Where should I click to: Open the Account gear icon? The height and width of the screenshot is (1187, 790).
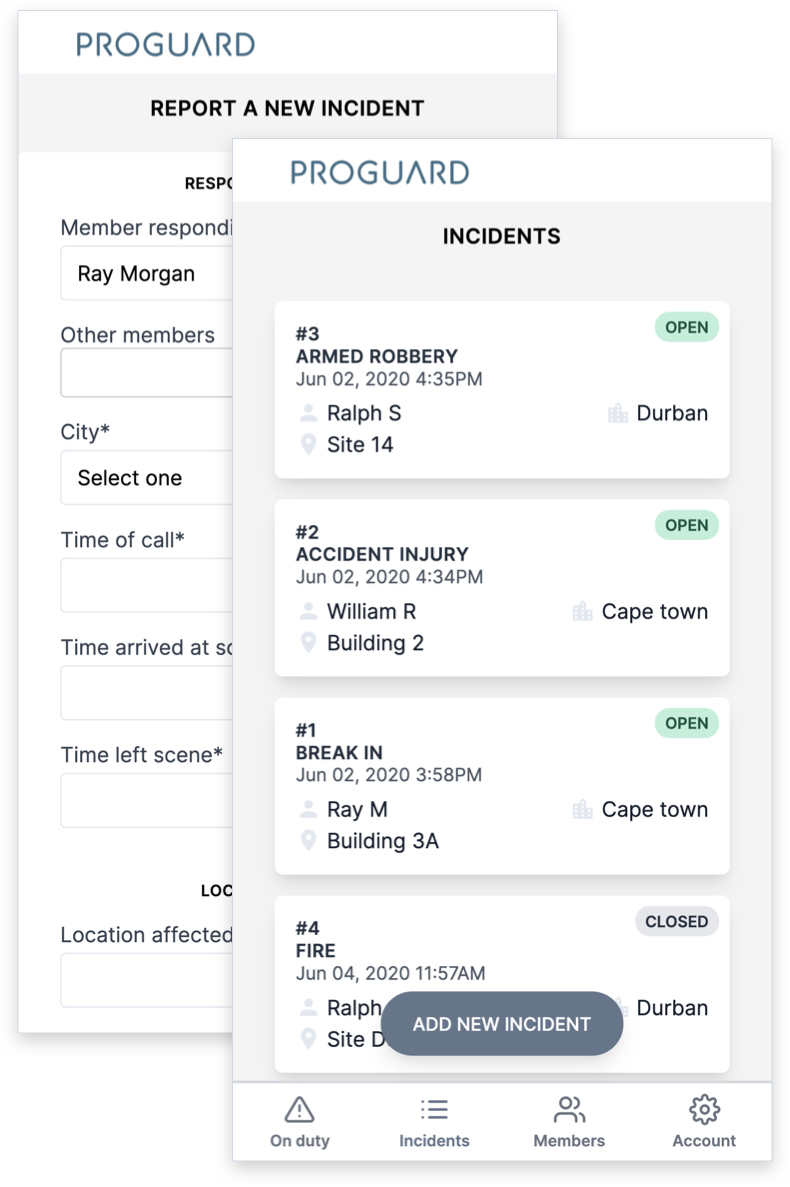(704, 1110)
